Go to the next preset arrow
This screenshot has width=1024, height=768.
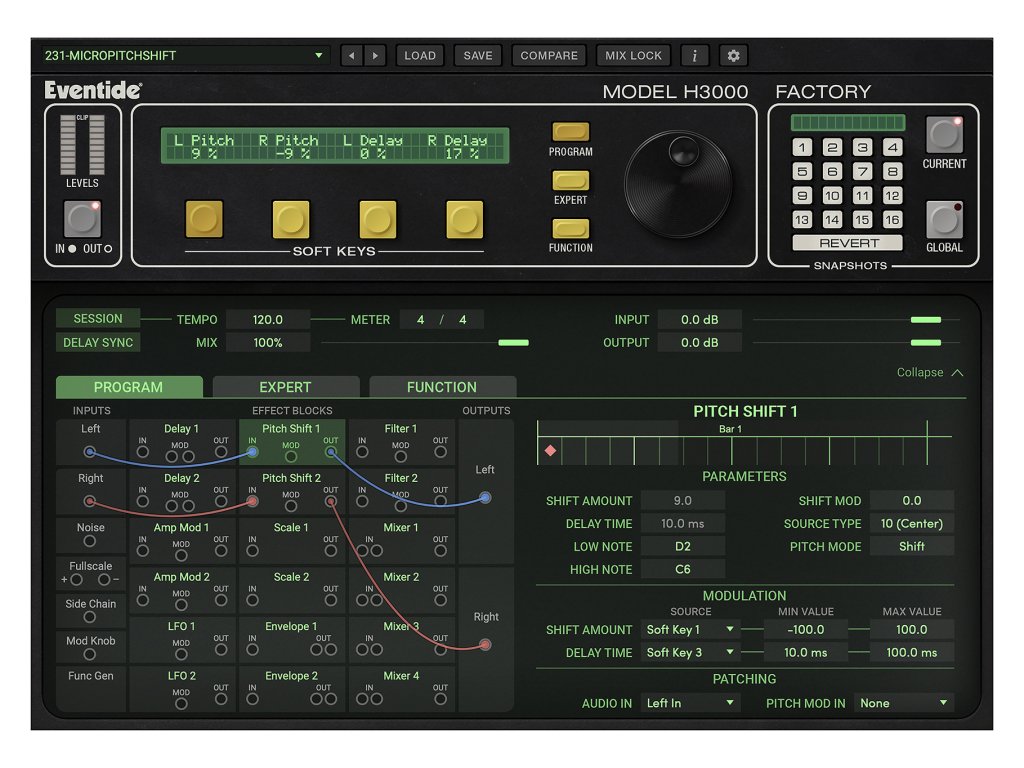(375, 56)
